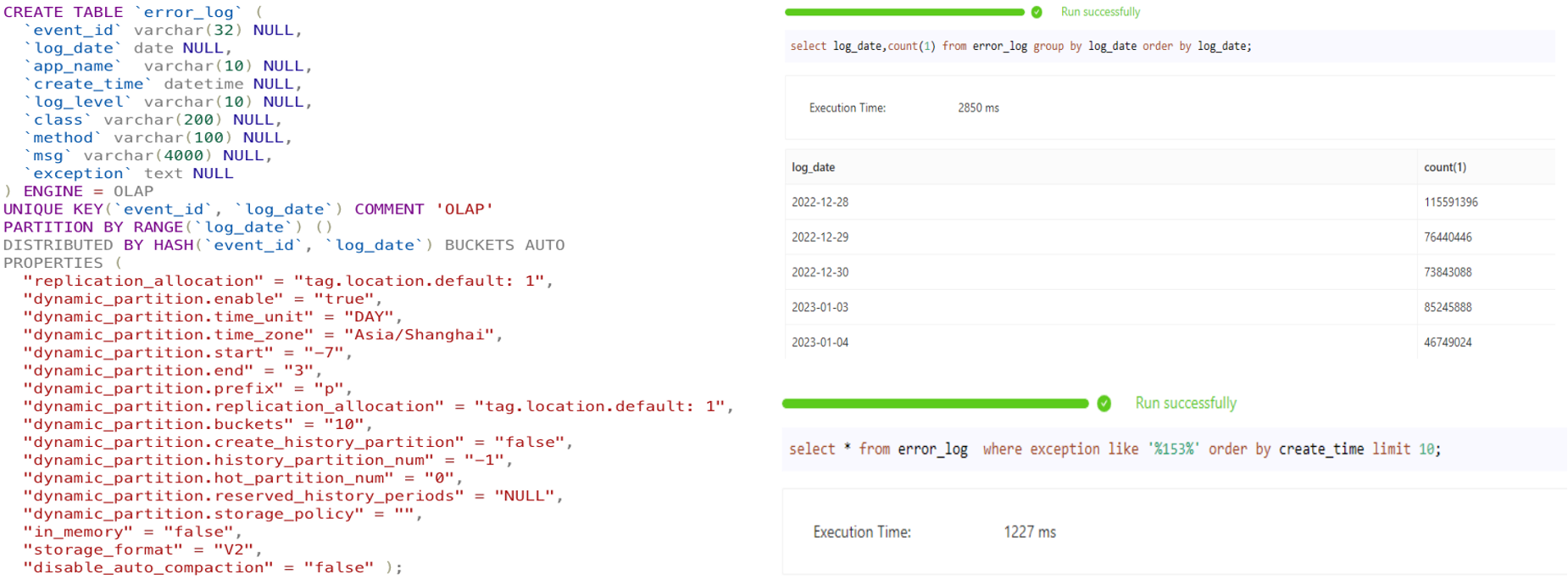Screen dimensions: 1568x580
Task: Click the `app_name` varchar(10) line
Action: 169,66
